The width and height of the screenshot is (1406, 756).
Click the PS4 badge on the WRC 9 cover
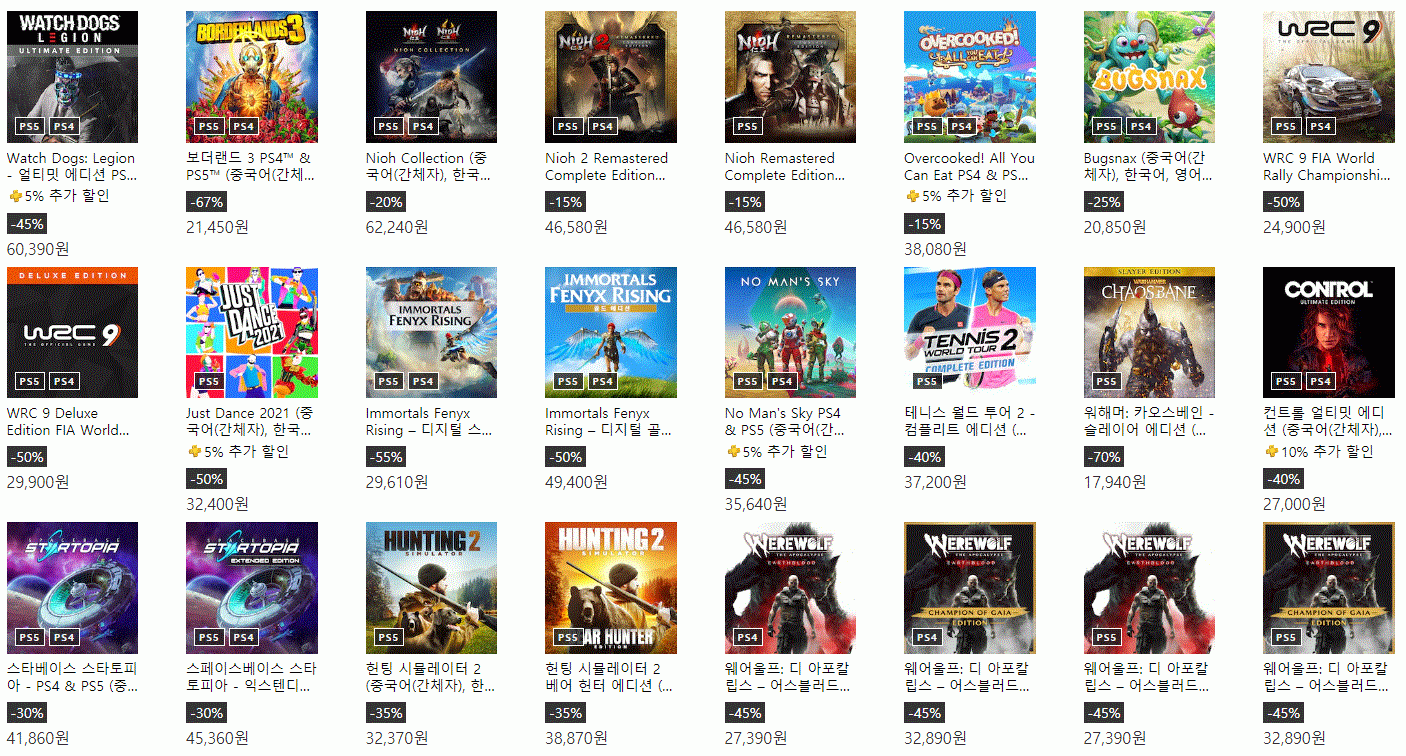click(1320, 126)
